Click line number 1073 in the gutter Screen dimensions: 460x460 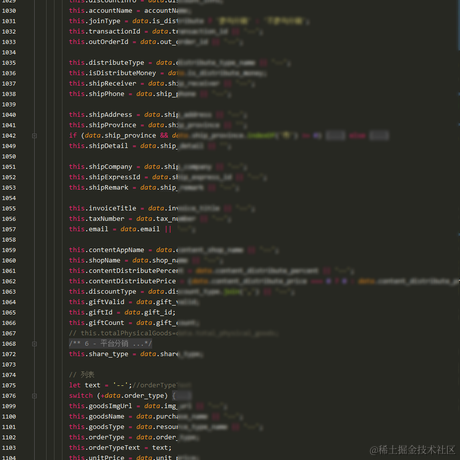pyautogui.click(x=9, y=364)
